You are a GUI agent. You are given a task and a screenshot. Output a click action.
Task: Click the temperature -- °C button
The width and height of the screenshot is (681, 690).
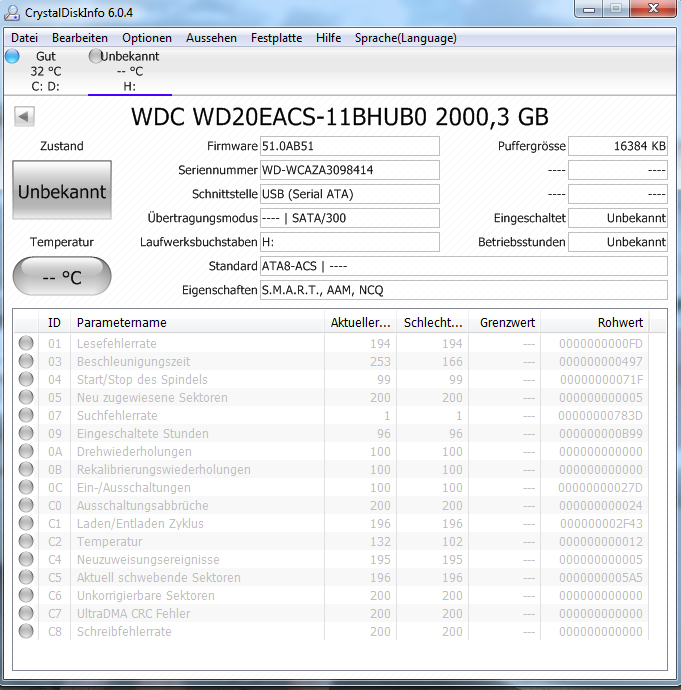62,276
